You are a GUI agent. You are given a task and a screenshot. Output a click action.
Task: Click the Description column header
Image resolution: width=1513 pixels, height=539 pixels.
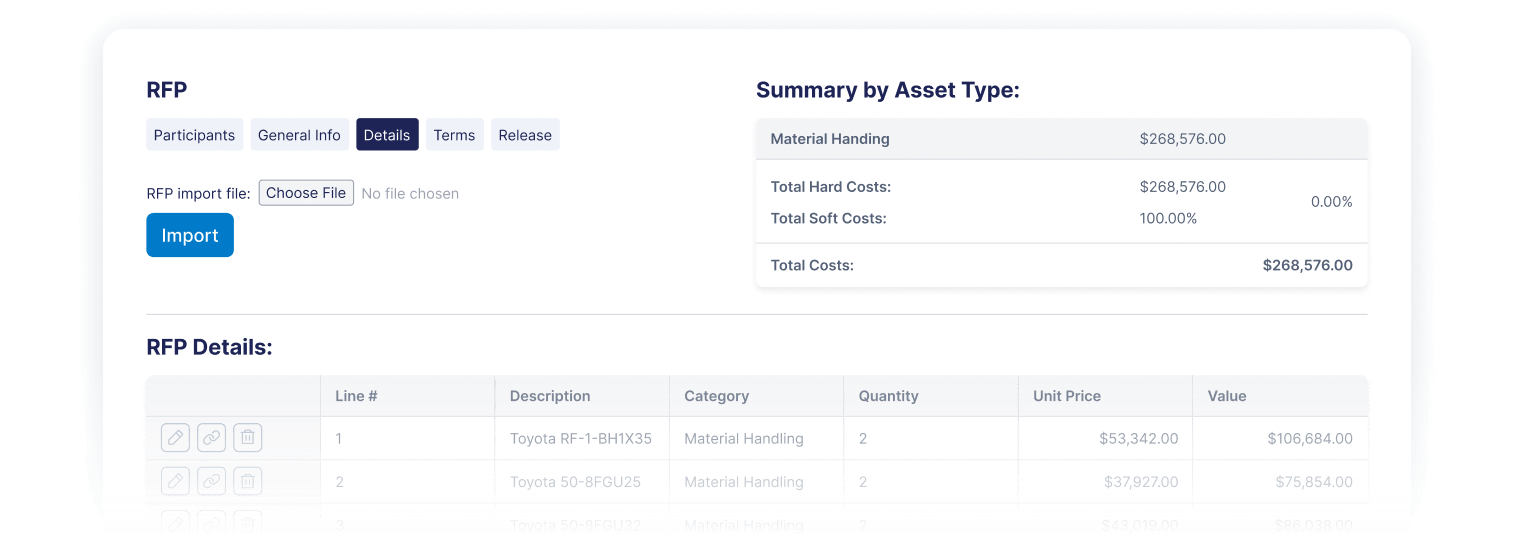550,396
